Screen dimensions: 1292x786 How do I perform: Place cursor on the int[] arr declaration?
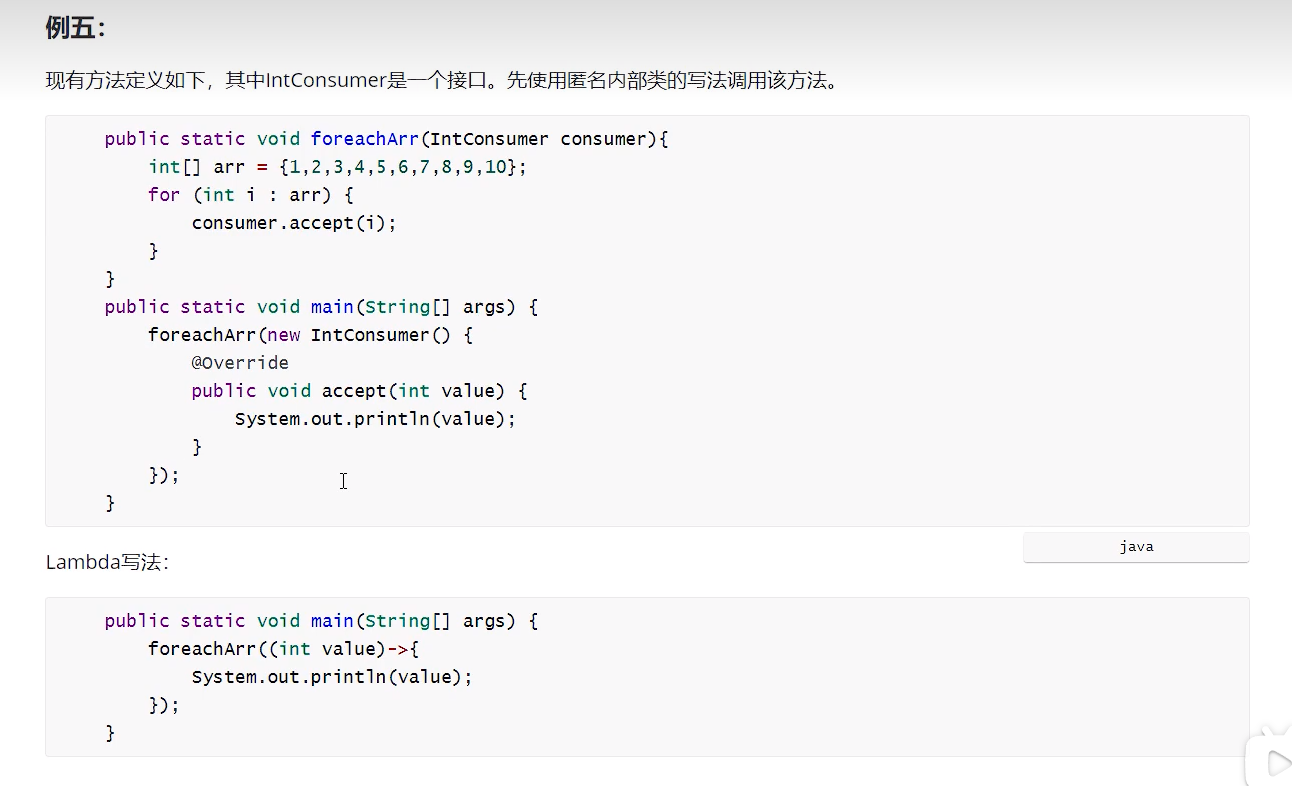195,167
